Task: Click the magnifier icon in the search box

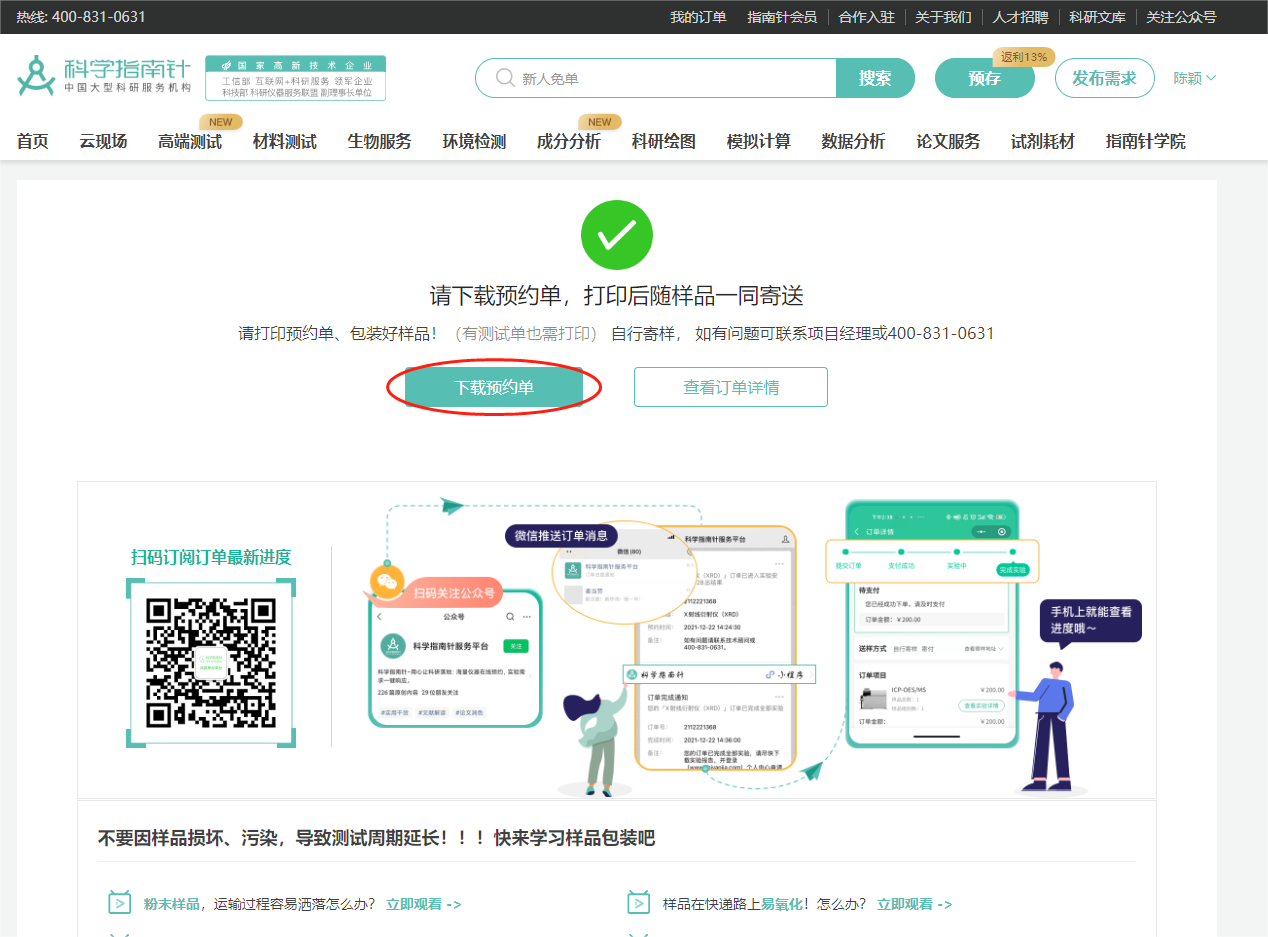Action: point(503,77)
